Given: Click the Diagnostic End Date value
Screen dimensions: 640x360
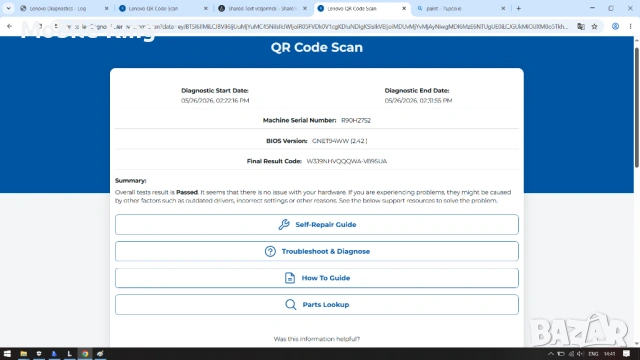Looking at the screenshot, I should tap(418, 100).
